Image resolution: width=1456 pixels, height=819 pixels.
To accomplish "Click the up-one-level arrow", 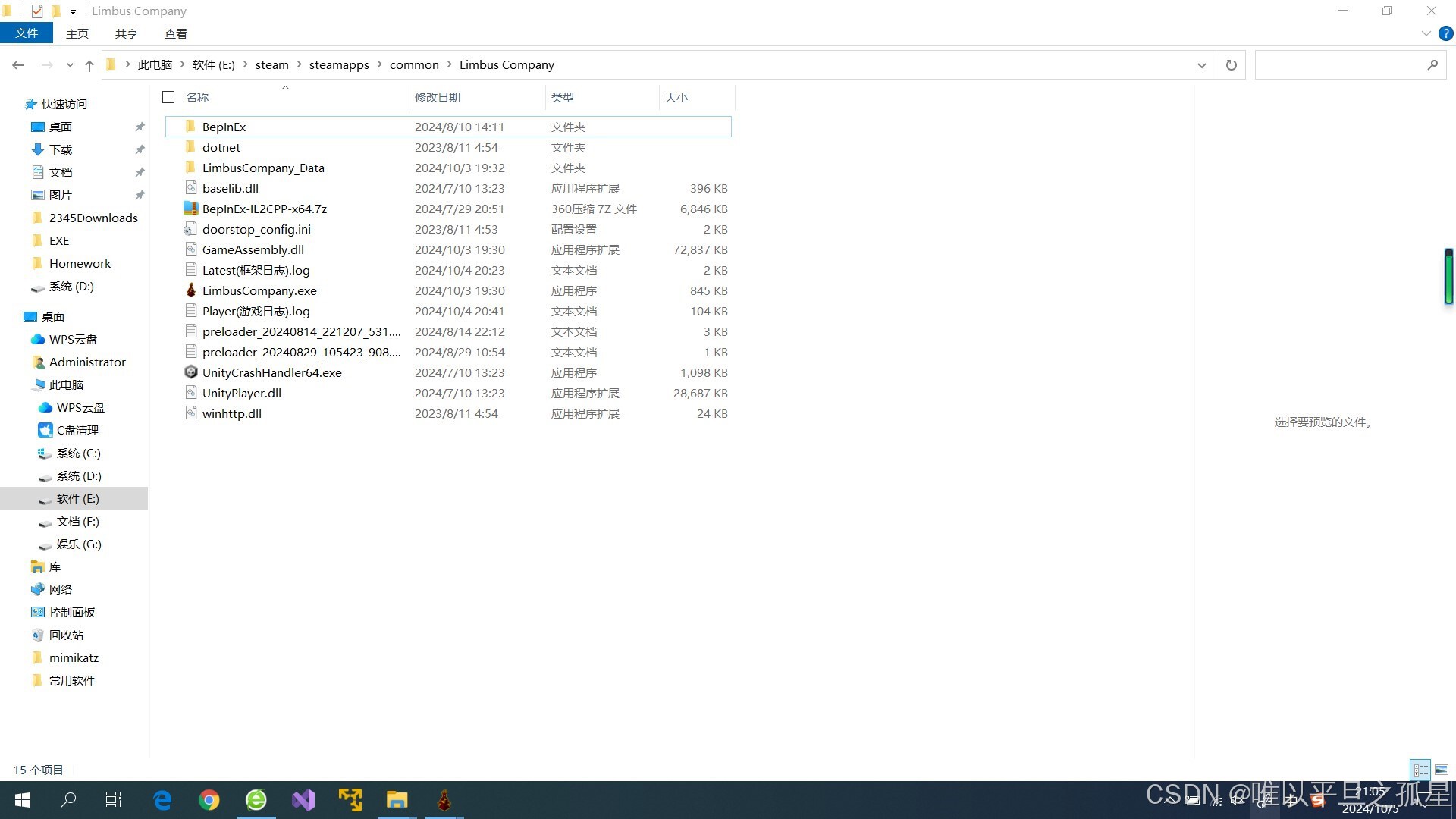I will click(89, 66).
